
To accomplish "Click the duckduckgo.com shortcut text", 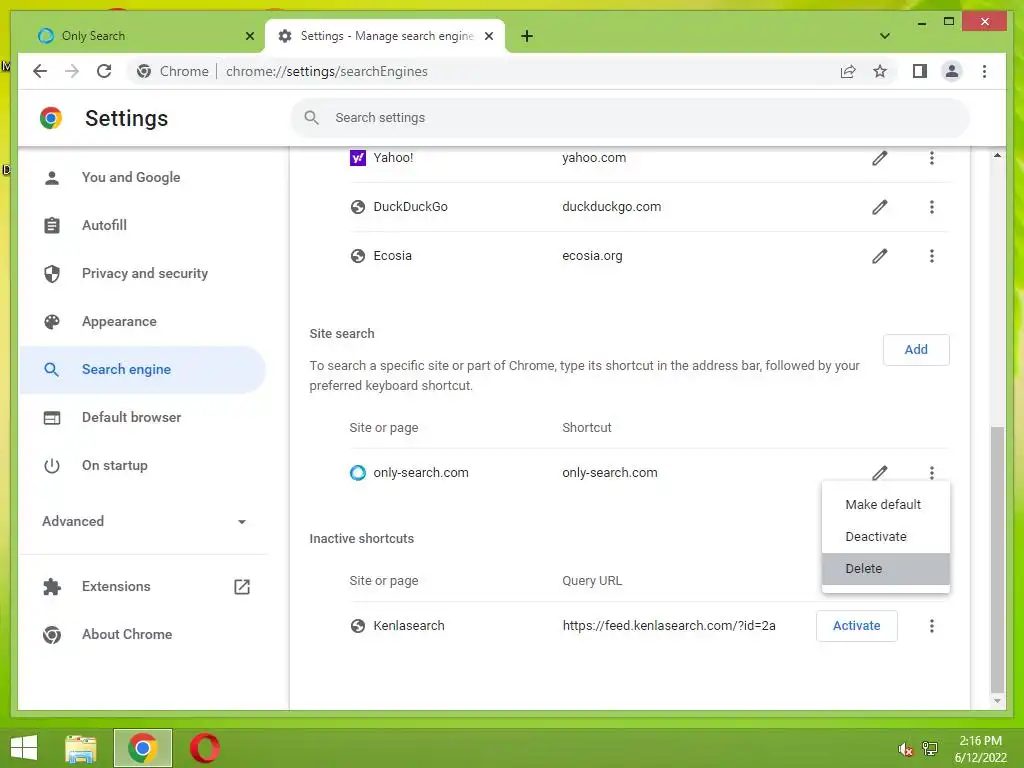I will coord(611,206).
